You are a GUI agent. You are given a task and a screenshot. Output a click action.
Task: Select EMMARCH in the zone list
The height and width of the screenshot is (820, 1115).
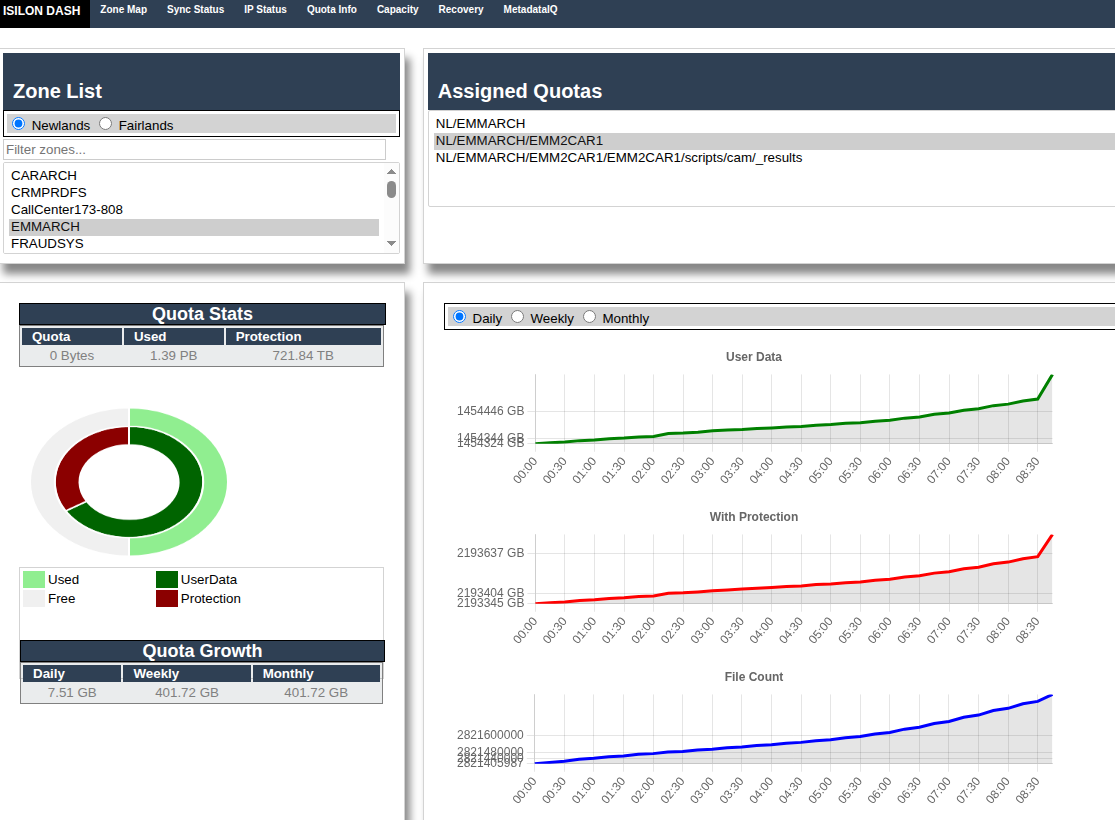coord(194,226)
